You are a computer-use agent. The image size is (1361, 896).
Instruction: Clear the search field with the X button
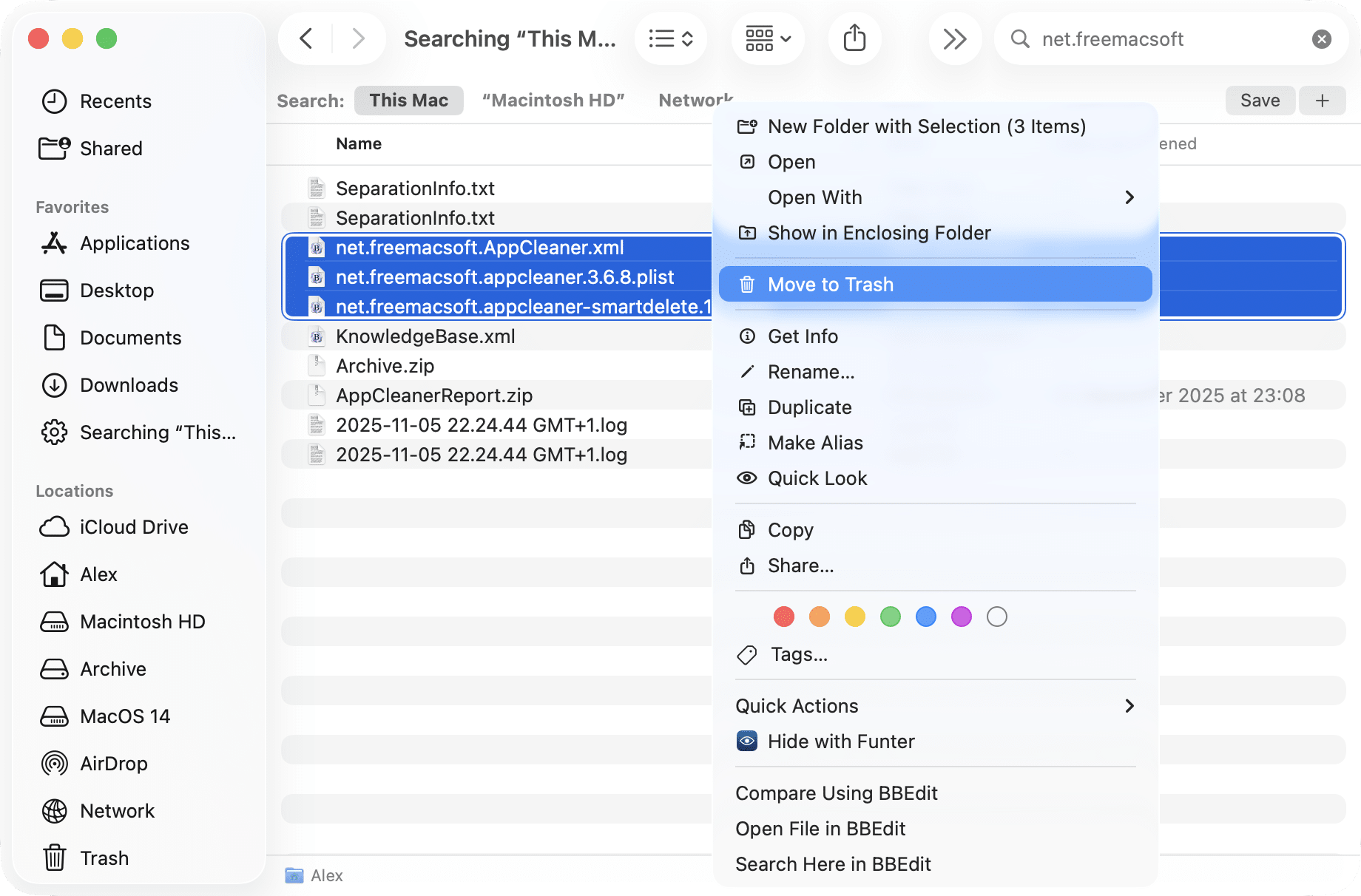pos(1322,39)
